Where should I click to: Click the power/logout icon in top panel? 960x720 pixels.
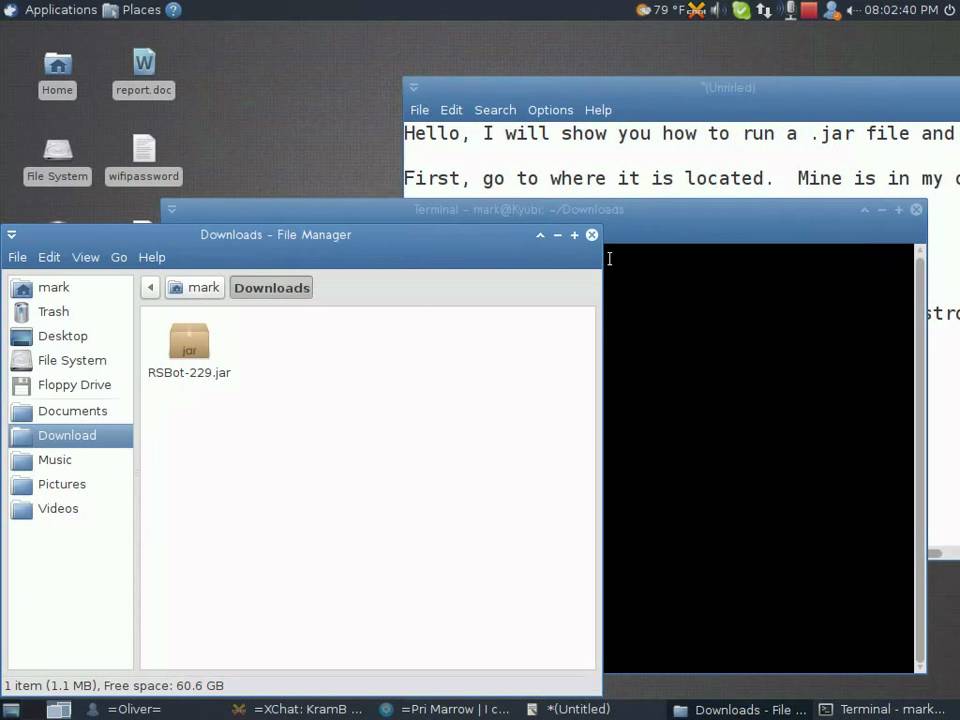(x=950, y=10)
